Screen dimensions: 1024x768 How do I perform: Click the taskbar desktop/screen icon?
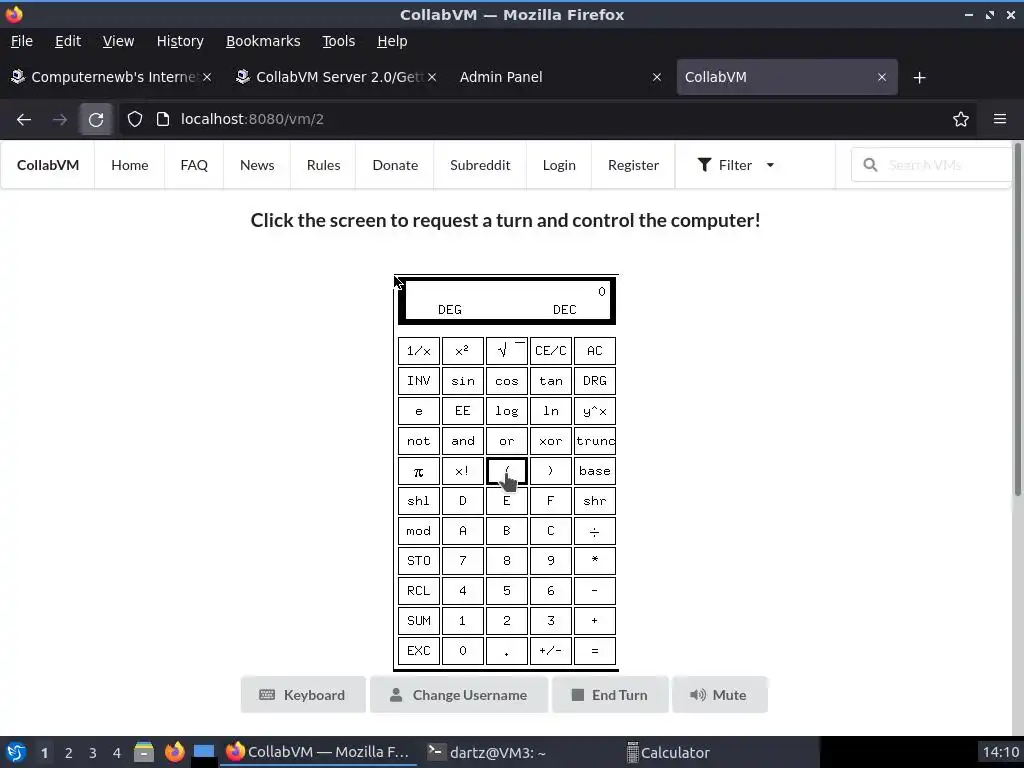204,752
